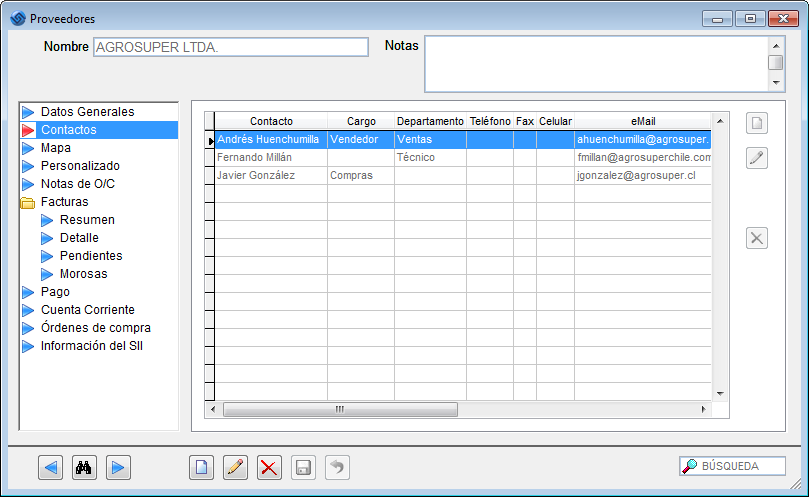Go to previous supplier record arrow
Viewport: 809px width, 497px height.
[51, 468]
